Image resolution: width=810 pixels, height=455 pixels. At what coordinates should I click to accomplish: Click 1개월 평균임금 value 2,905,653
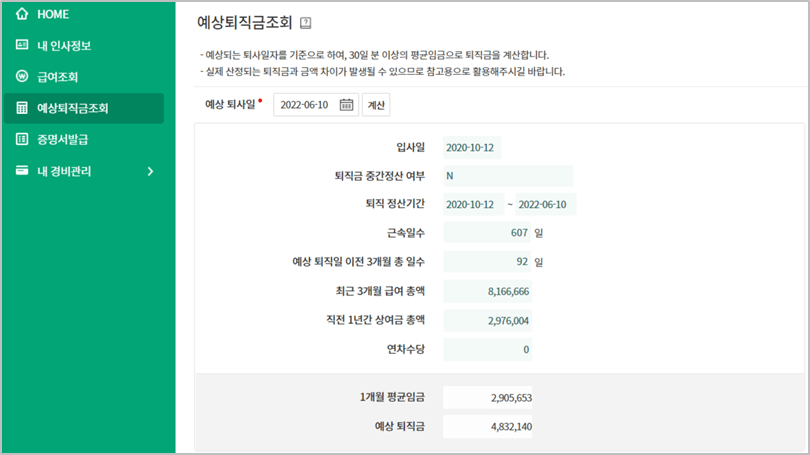(487, 398)
